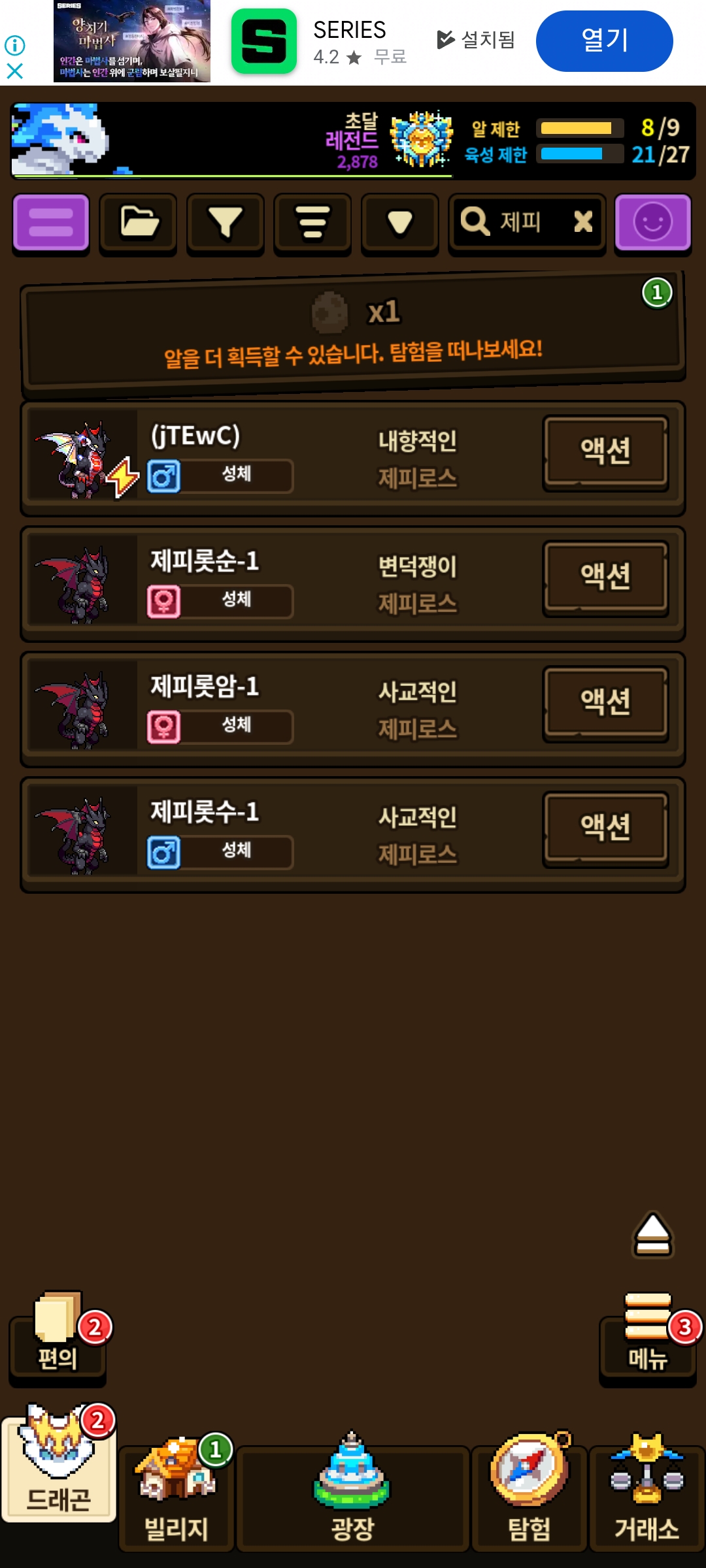
Task: Select the 제피롯암-1 dragon thumbnail
Action: [x=81, y=710]
